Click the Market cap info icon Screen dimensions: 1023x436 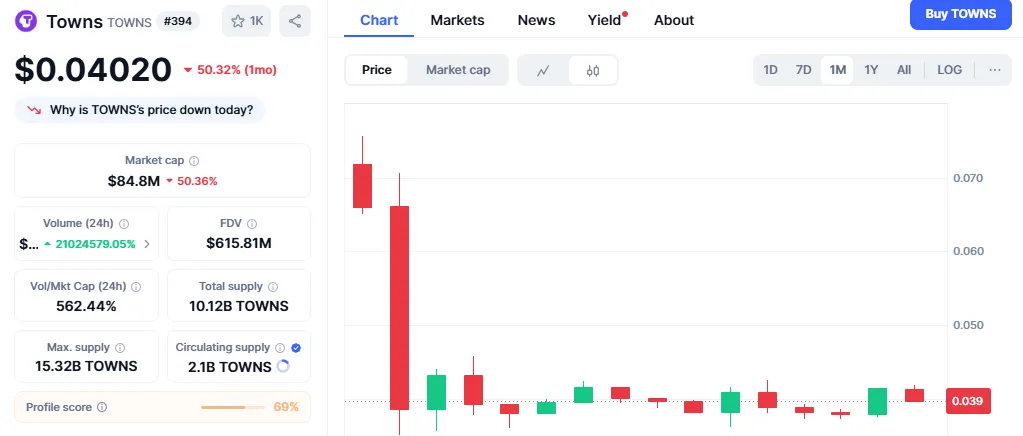[x=194, y=161]
